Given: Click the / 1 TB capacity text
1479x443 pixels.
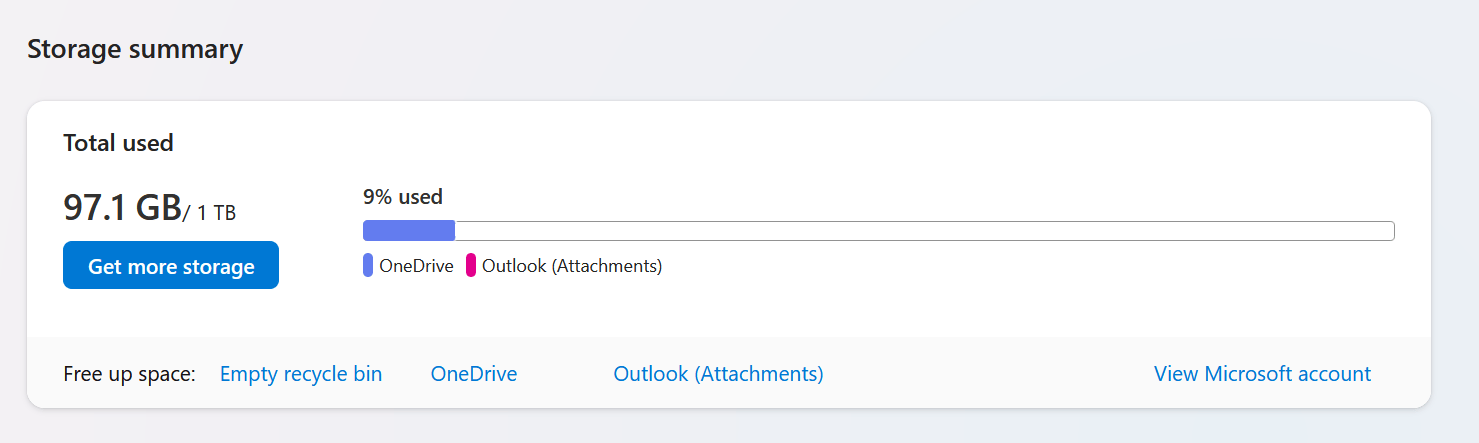Looking at the screenshot, I should pos(210,212).
